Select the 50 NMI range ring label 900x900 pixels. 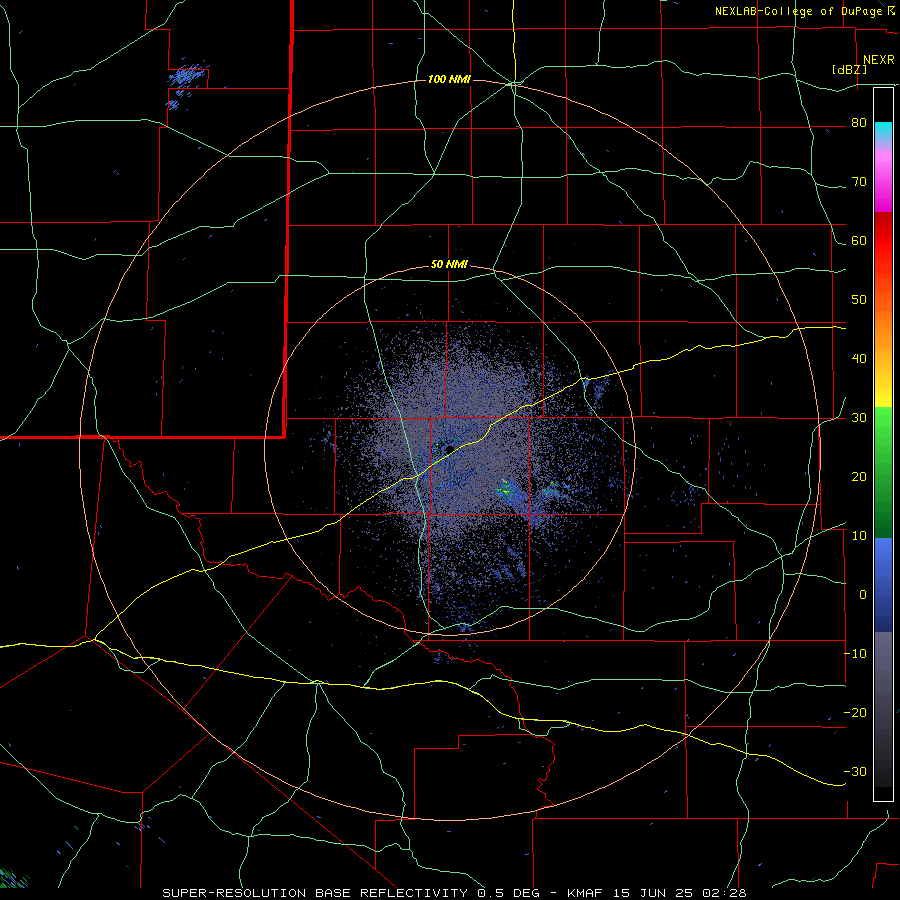point(449,265)
